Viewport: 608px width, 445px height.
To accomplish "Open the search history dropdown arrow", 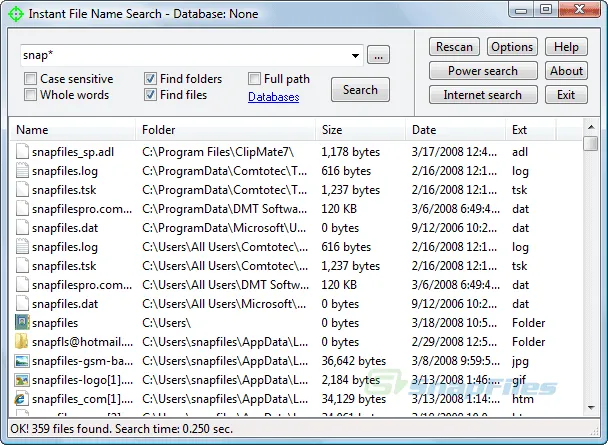I will click(355, 55).
